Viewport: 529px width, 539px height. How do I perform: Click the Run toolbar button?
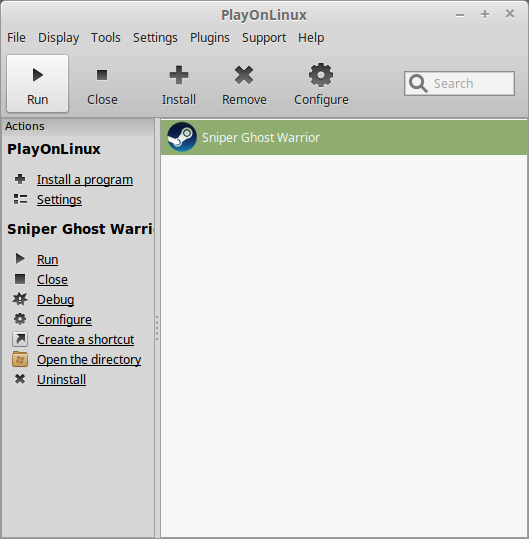(37, 84)
